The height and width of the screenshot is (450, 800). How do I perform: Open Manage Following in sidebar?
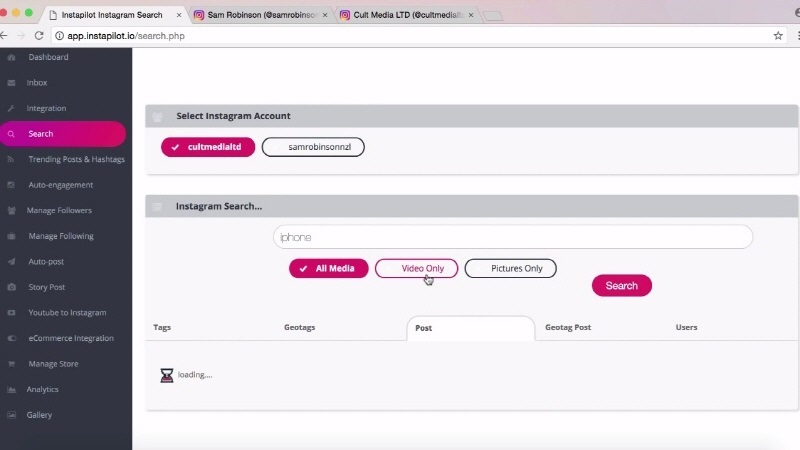pyautogui.click(x=61, y=236)
